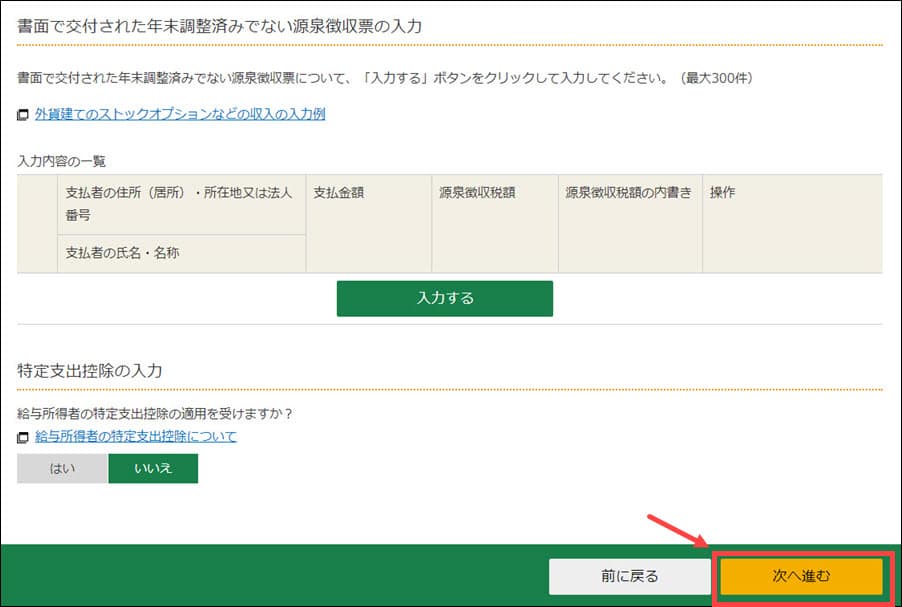Return to previous page with 前に戻る

629,576
